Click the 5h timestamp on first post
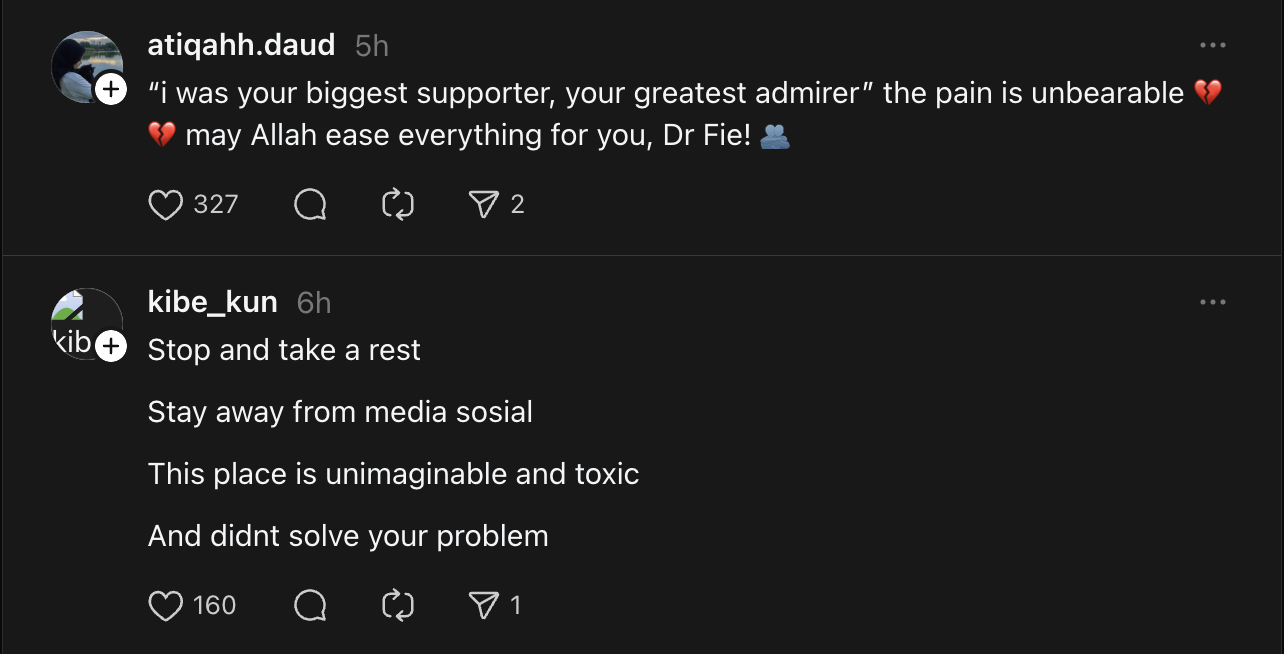 point(372,46)
